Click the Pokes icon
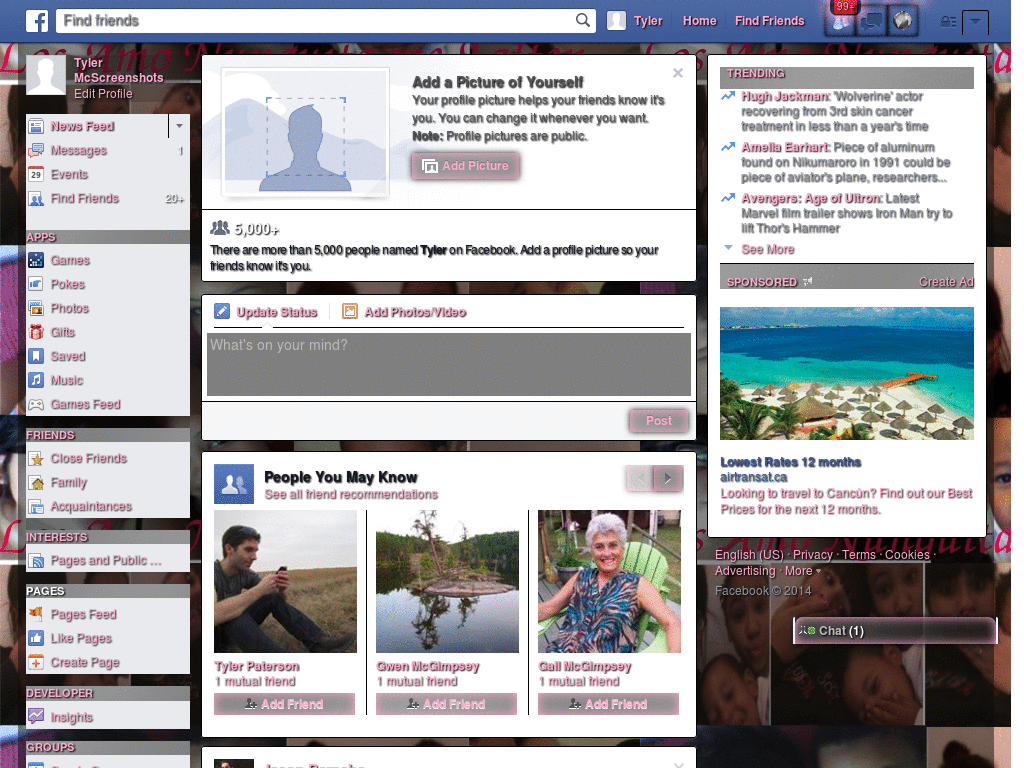Screen dimensions: 1024x768 pyautogui.click(x=36, y=284)
